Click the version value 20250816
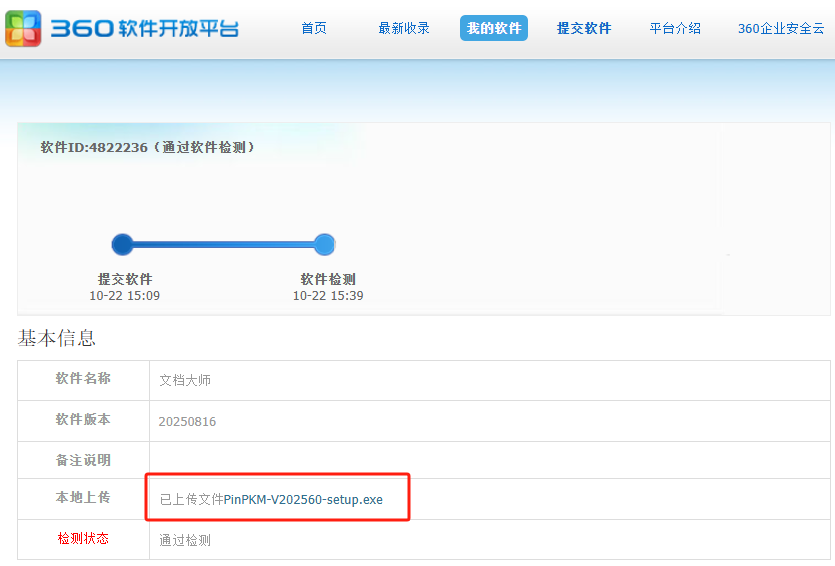 (187, 421)
